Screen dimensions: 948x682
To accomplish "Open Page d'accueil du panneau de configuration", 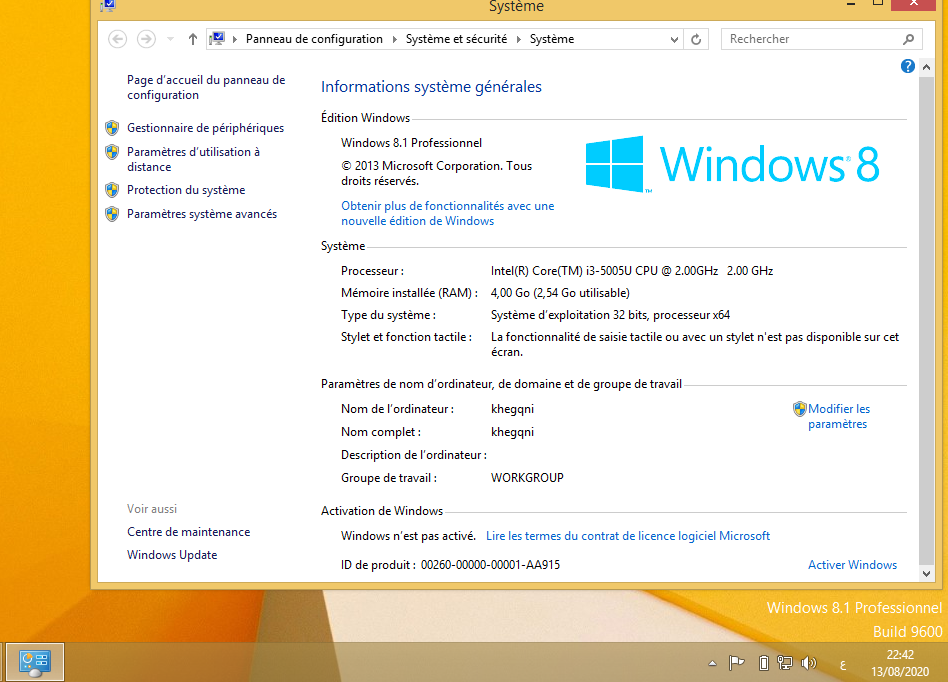I will pyautogui.click(x=206, y=88).
